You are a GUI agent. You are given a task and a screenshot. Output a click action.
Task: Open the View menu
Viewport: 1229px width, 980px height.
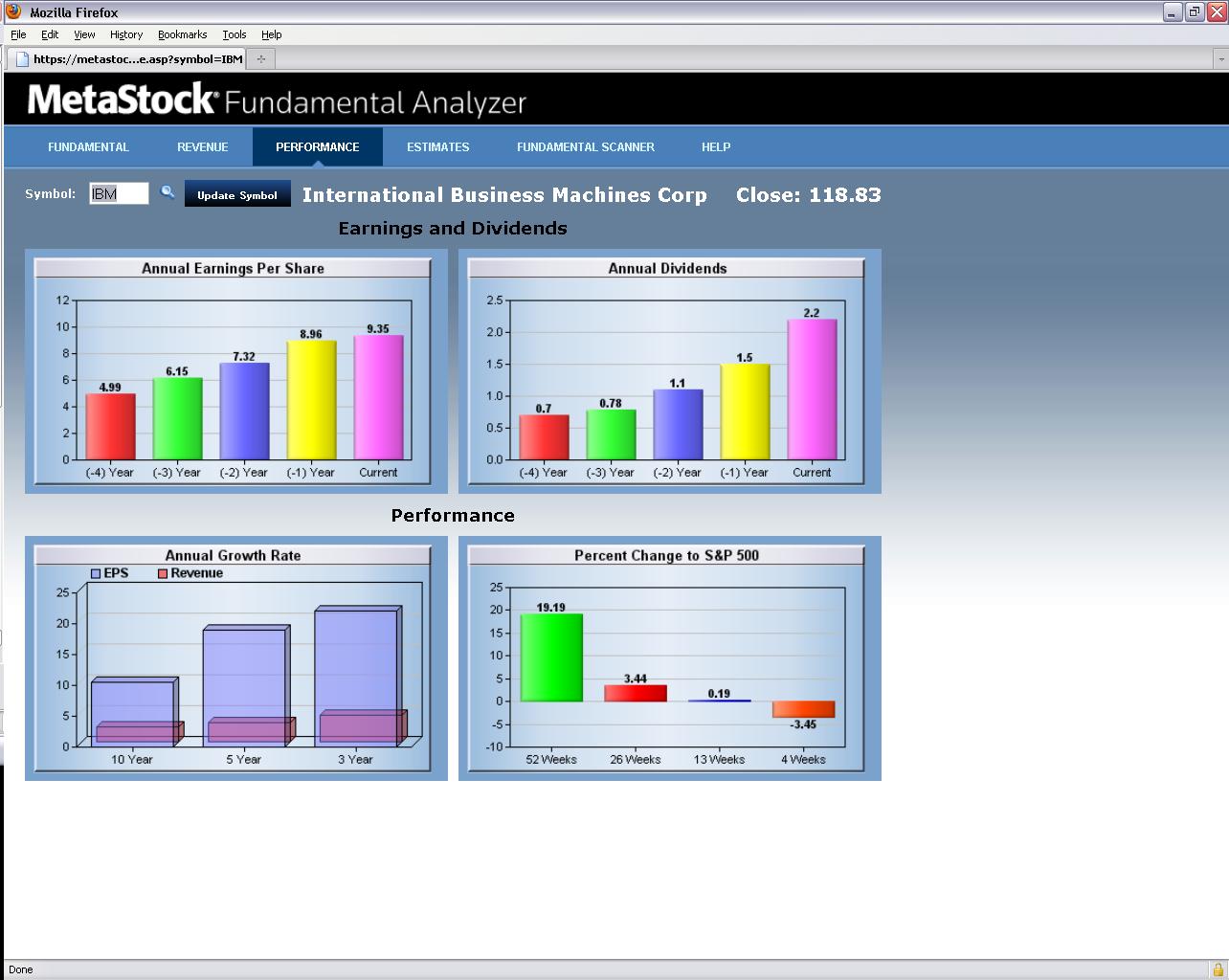tap(84, 34)
